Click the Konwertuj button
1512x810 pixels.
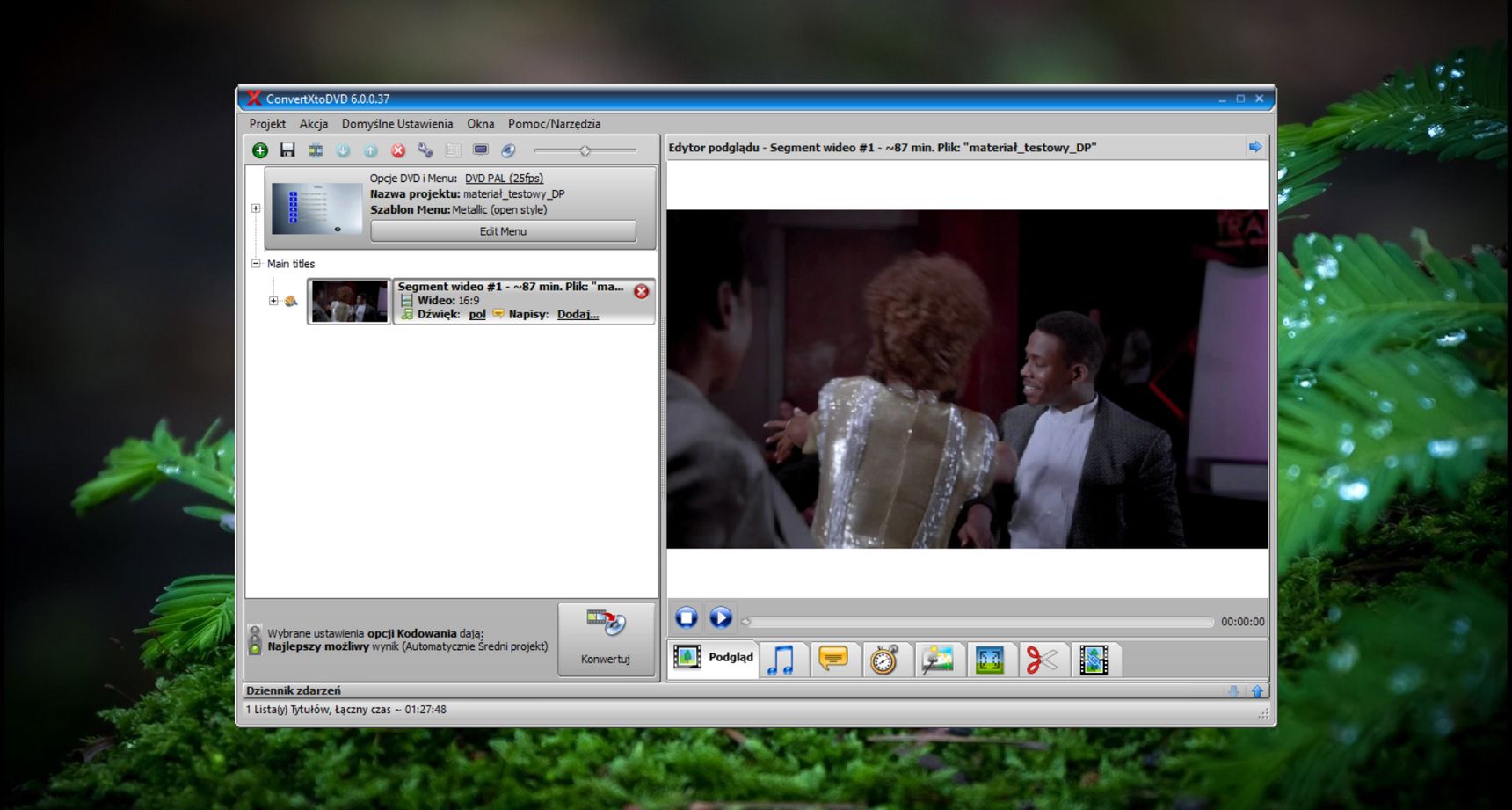606,639
